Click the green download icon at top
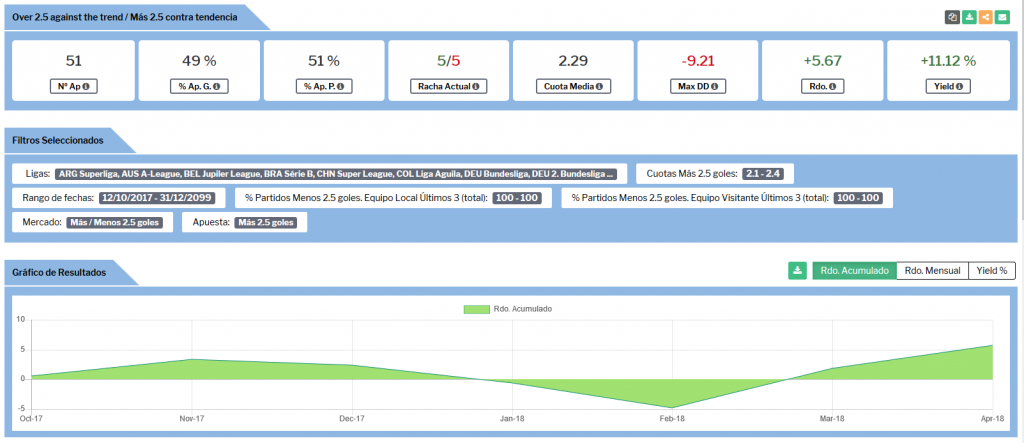The width and height of the screenshot is (1024, 443). 969,17
